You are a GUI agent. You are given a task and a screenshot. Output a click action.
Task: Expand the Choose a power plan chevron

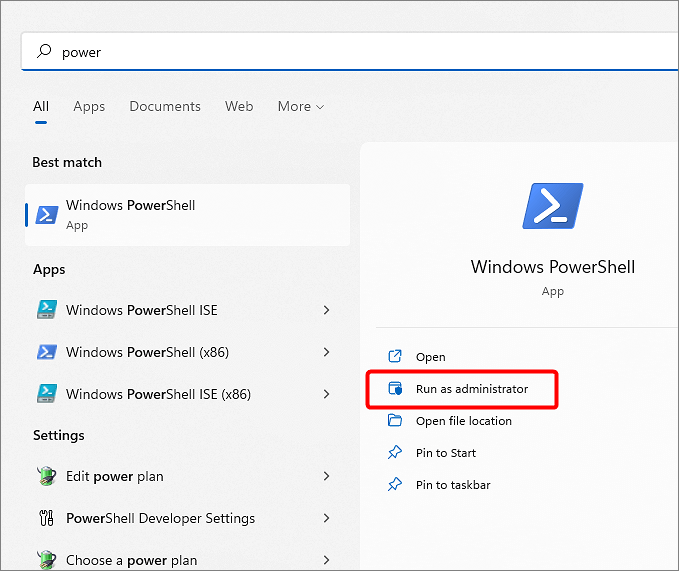click(x=327, y=560)
